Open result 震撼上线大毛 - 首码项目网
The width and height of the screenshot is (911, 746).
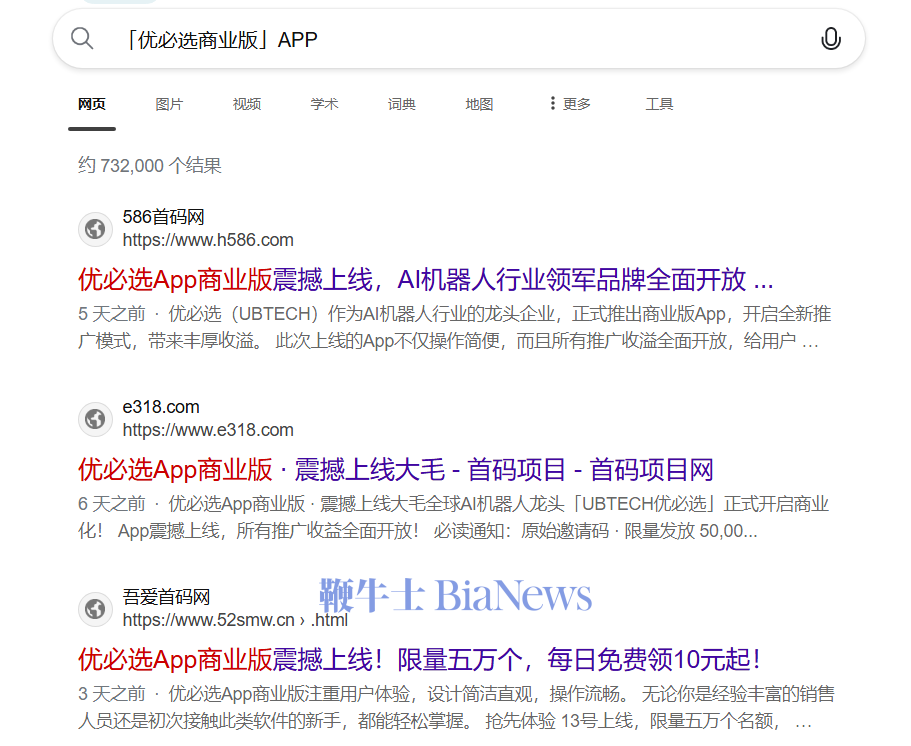(396, 469)
